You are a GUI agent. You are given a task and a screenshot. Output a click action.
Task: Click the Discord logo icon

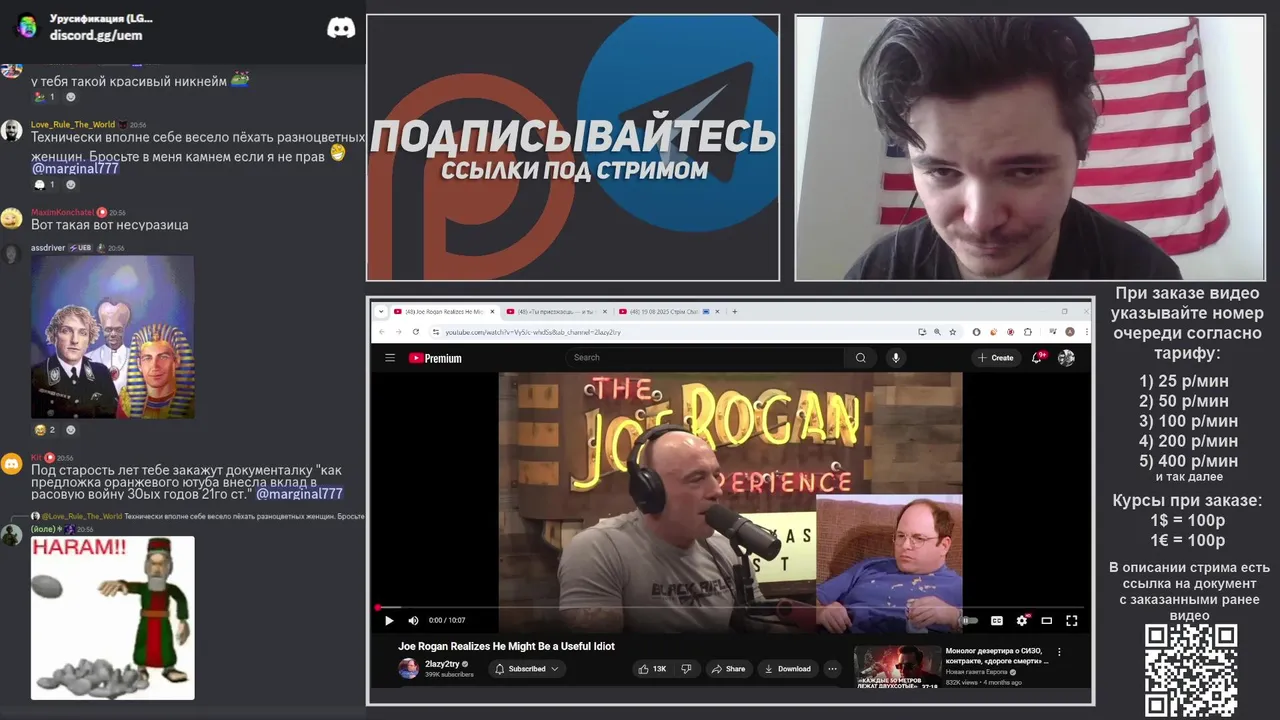pos(341,28)
